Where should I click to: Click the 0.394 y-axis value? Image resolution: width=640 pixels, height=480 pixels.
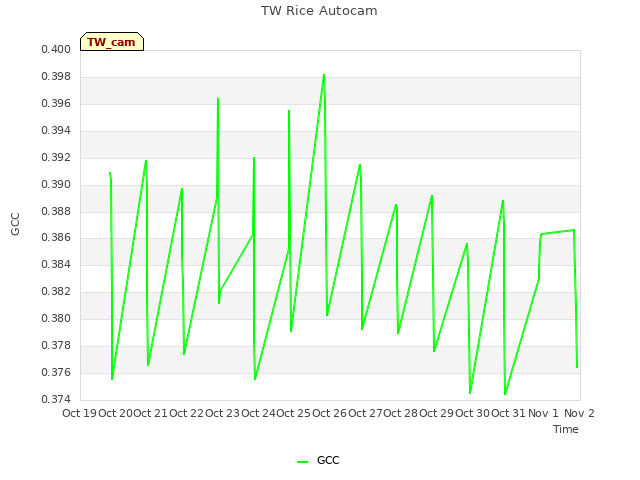coord(56,130)
